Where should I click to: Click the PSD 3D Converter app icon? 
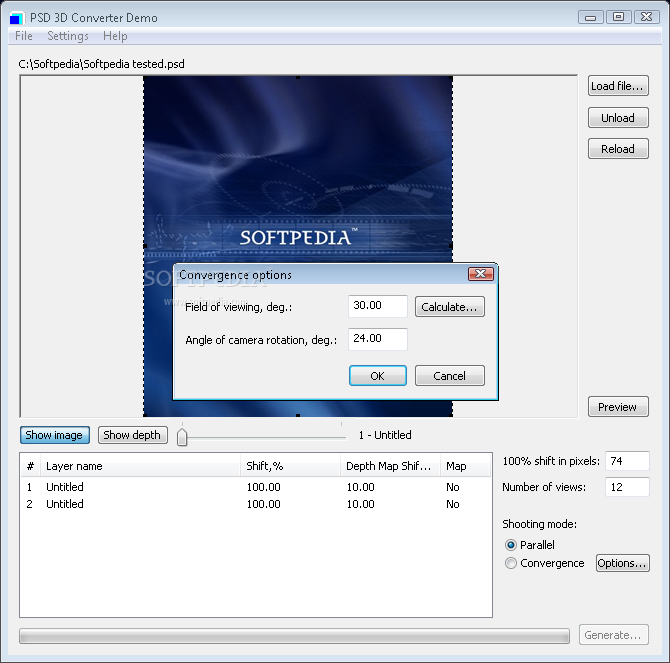click(x=16, y=18)
